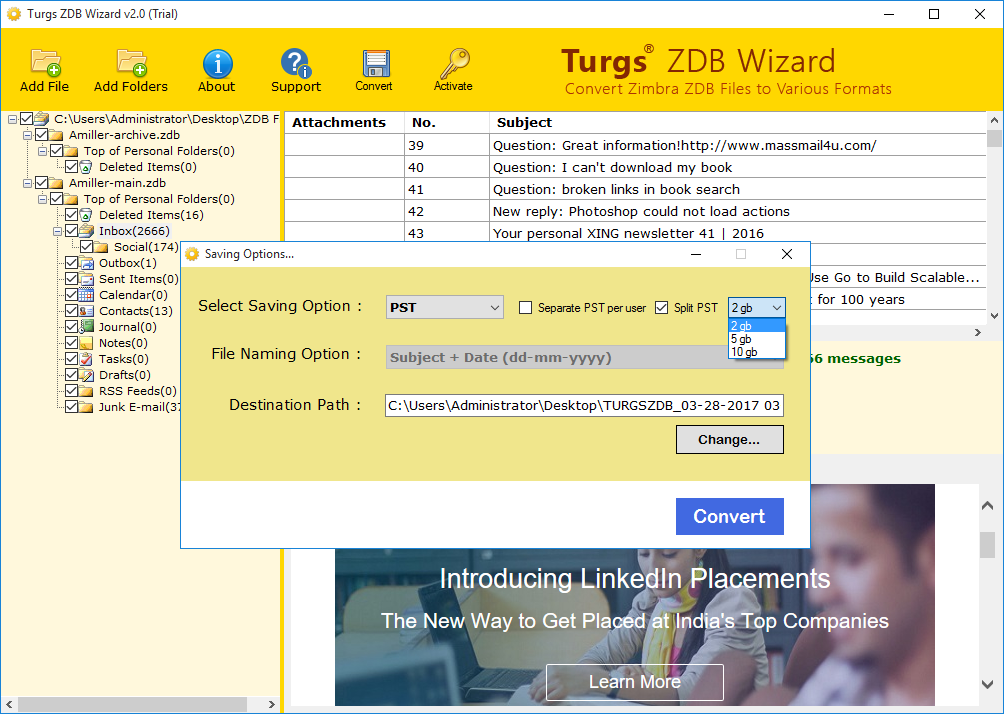The width and height of the screenshot is (1004, 714).
Task: Click the Sent Items(0) folder icon
Action: tap(86, 279)
